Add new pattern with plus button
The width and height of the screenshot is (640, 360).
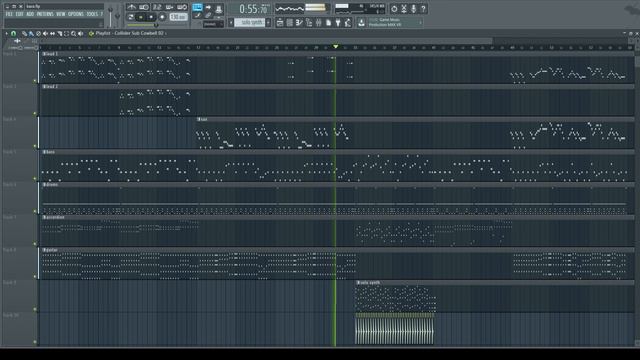[268, 22]
